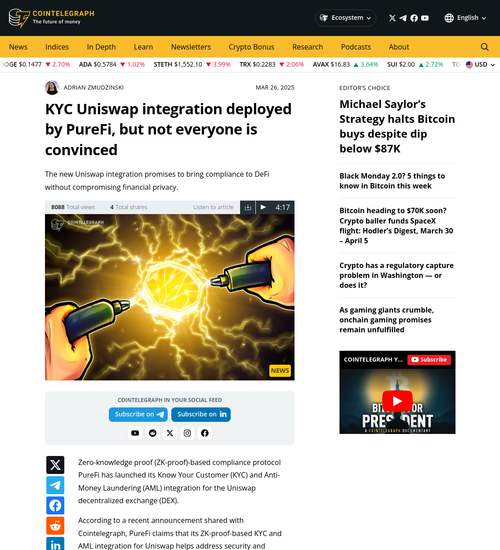Click Facebook icon in social feed box
This screenshot has width=500, height=550.
pos(205,433)
